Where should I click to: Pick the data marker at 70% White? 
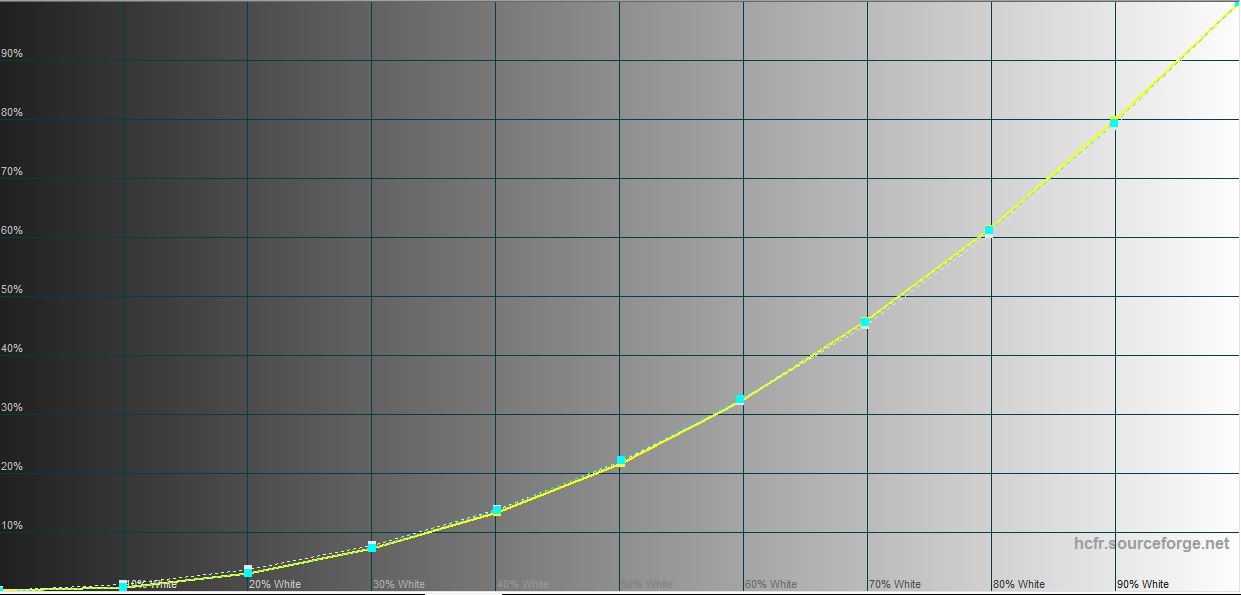click(x=865, y=322)
